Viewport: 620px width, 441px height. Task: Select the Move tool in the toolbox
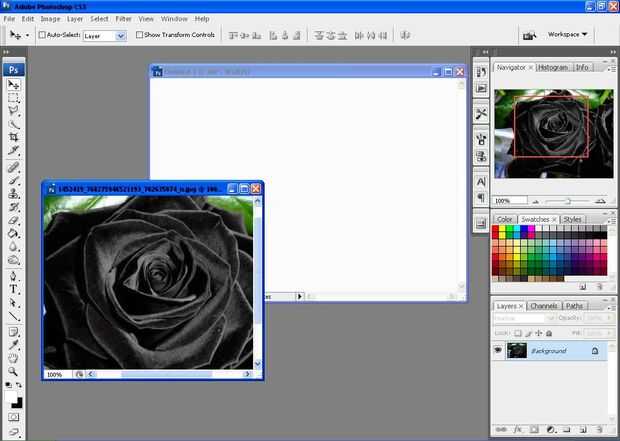click(13, 84)
